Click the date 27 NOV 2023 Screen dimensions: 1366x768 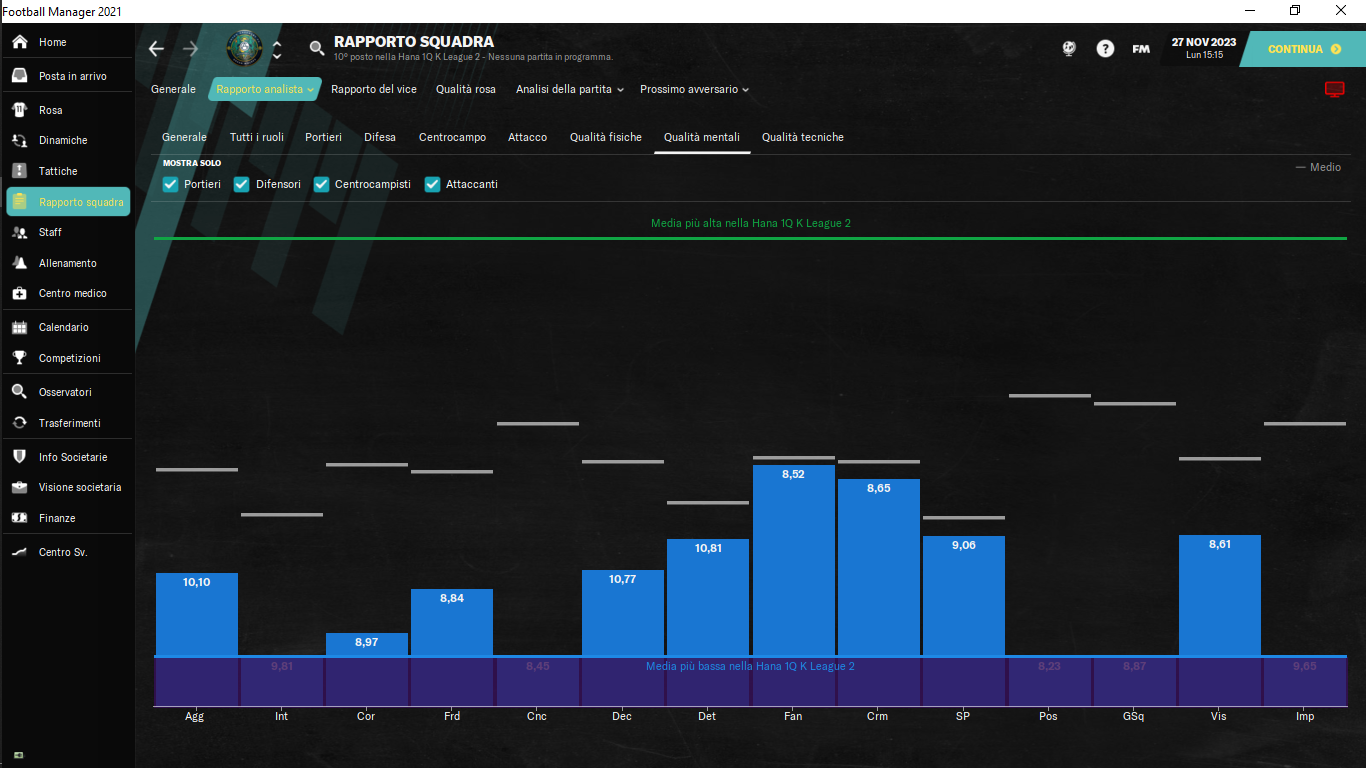click(x=1204, y=42)
